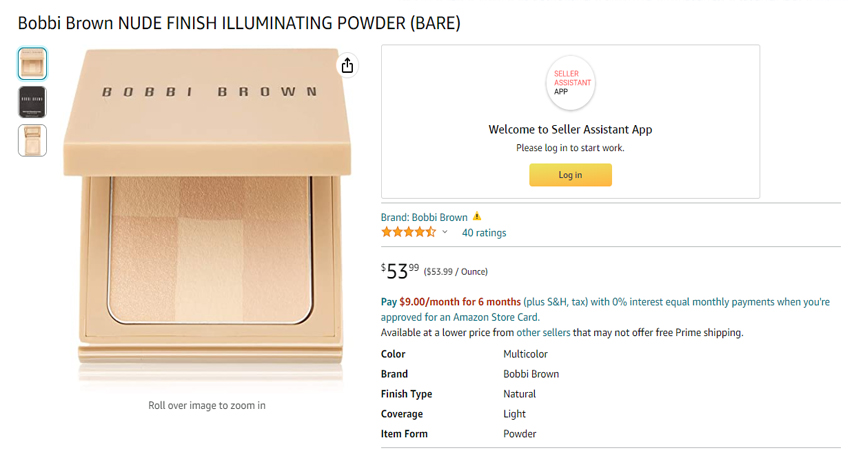This screenshot has height=455, width=854.
Task: View the third open-compact thumbnail
Action: click(x=32, y=140)
